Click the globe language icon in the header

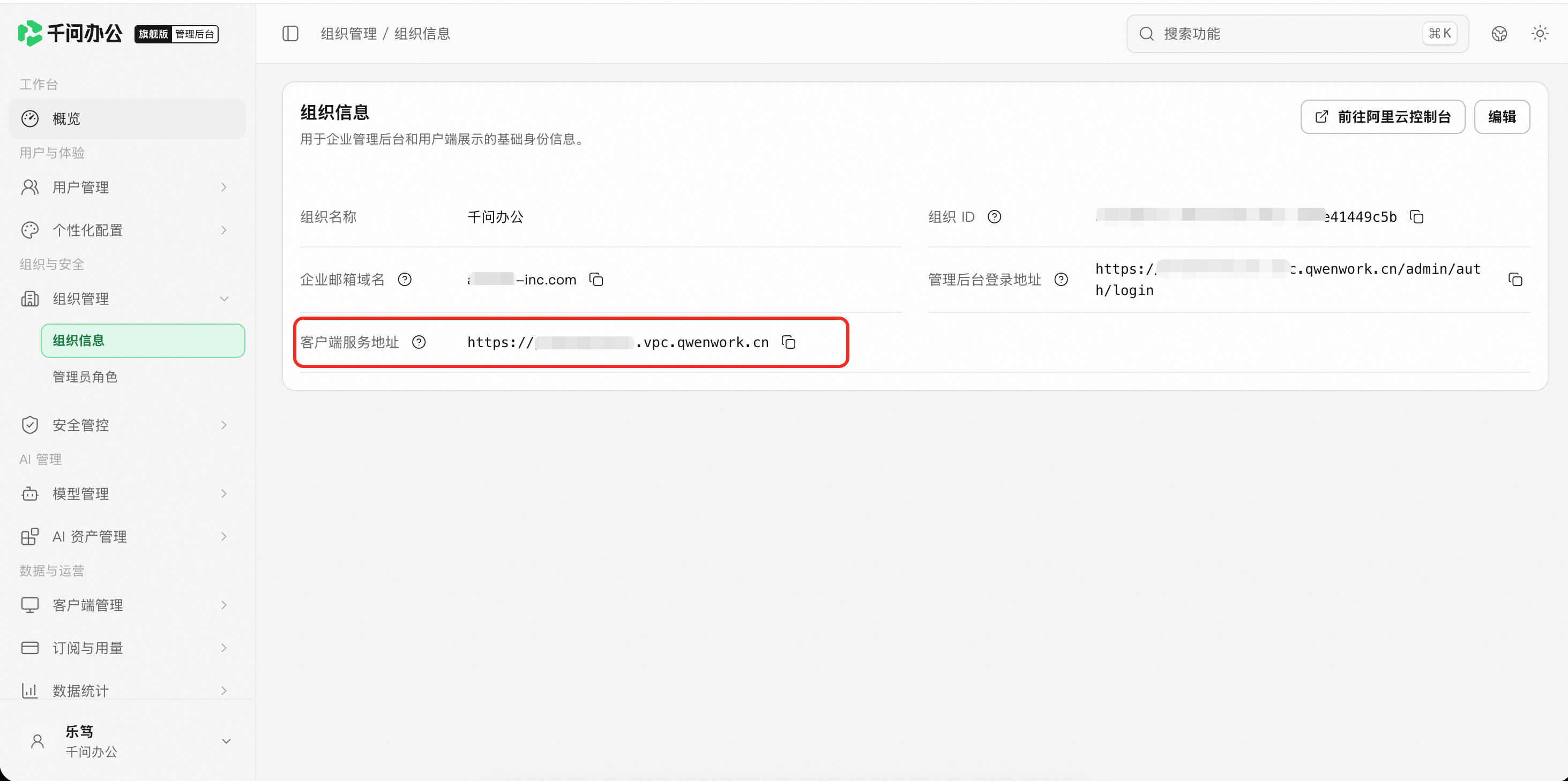(1499, 33)
